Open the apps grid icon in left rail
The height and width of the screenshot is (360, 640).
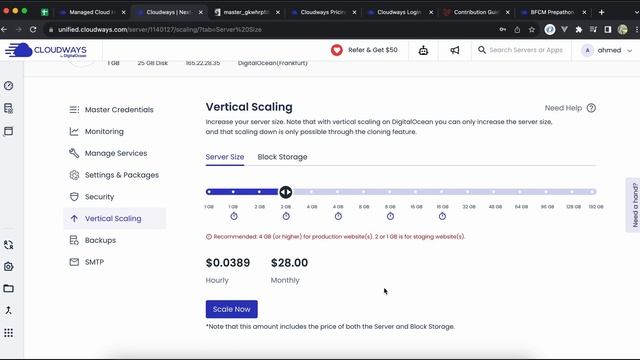[x=9, y=333]
